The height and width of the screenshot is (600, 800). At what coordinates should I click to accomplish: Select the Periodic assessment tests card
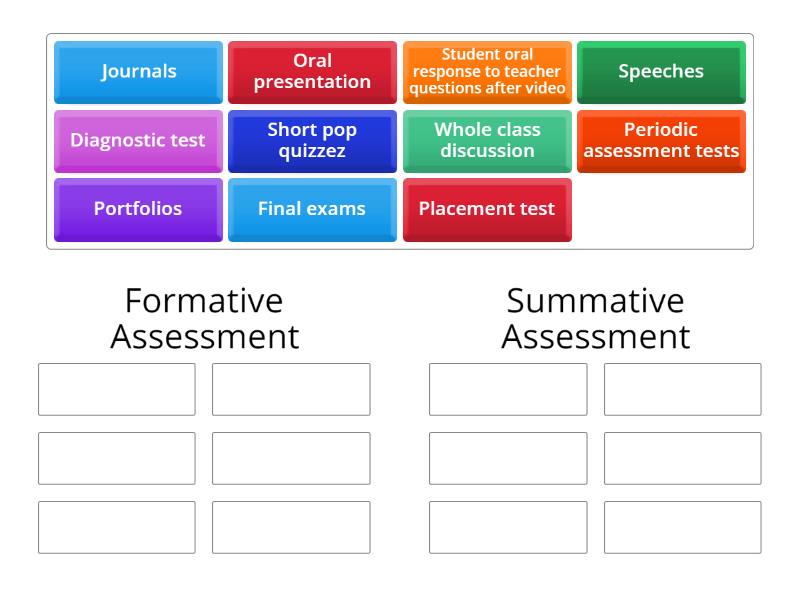662,141
